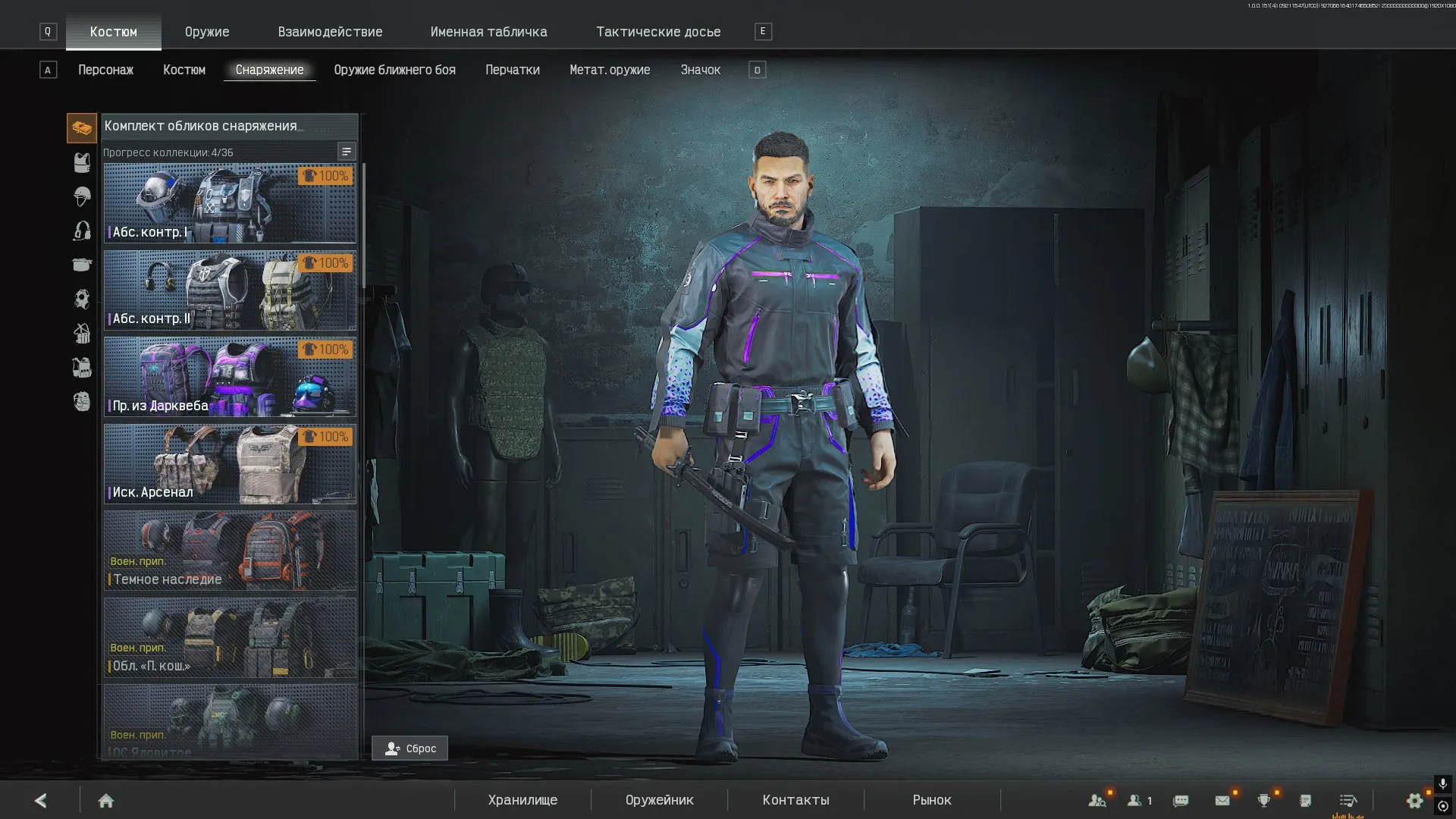This screenshot has width=1456, height=819.
Task: Select the Абс. контр. II gear set
Action: (x=230, y=290)
